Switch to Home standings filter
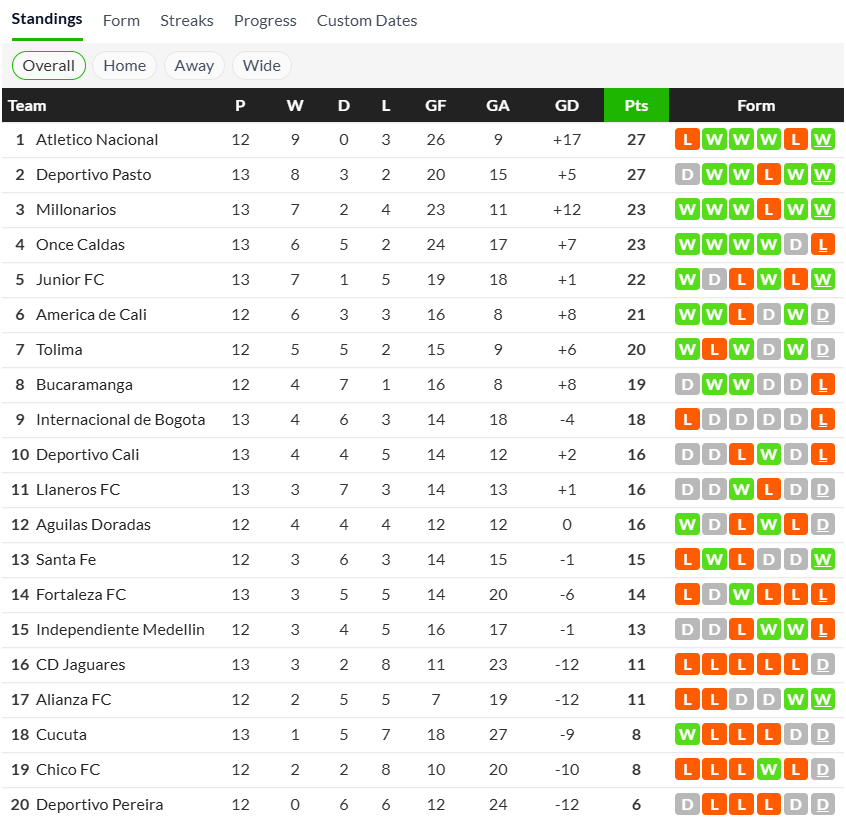Viewport: 846px width, 832px height. pos(125,66)
